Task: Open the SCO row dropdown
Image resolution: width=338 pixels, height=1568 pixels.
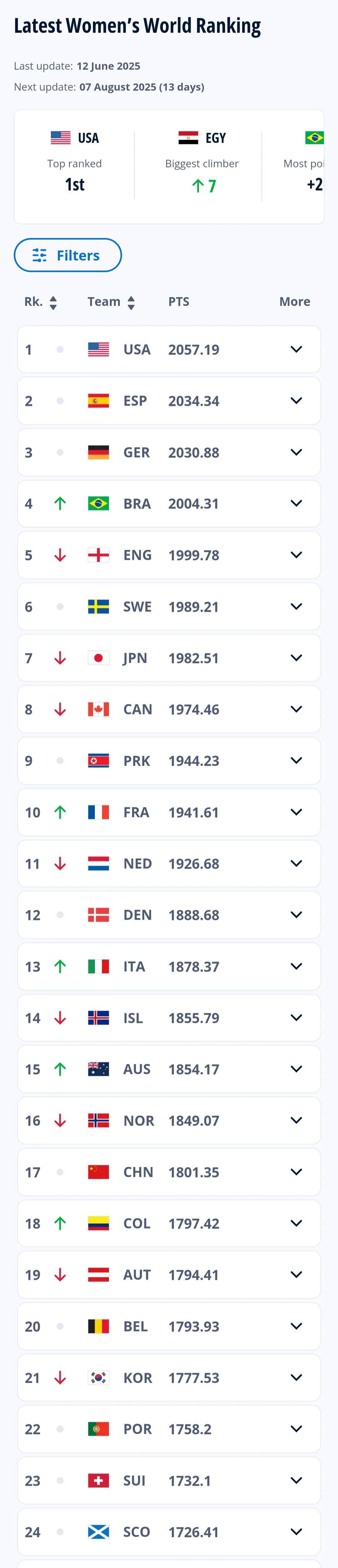Action: (x=297, y=1532)
